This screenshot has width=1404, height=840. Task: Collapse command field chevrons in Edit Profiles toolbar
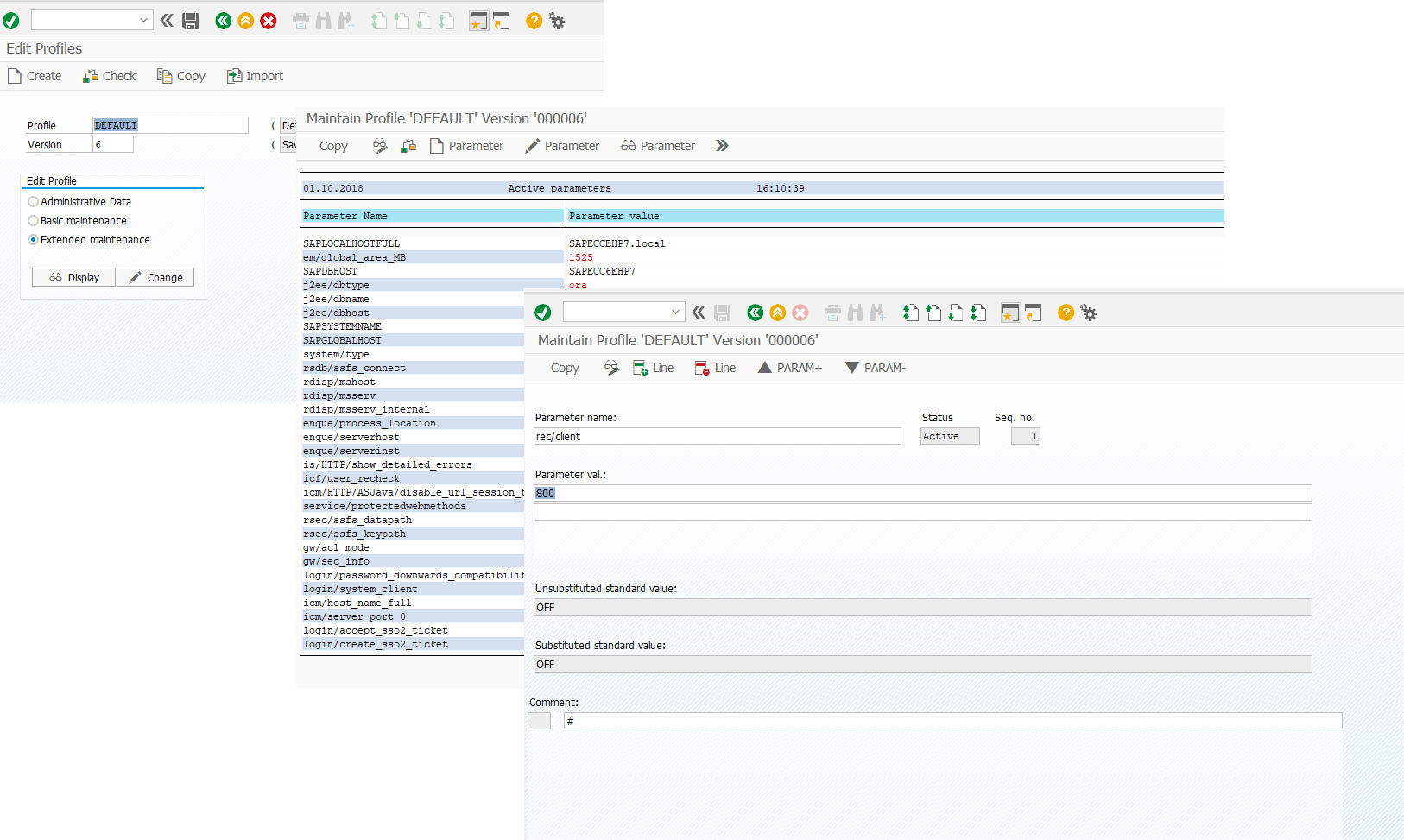(167, 21)
